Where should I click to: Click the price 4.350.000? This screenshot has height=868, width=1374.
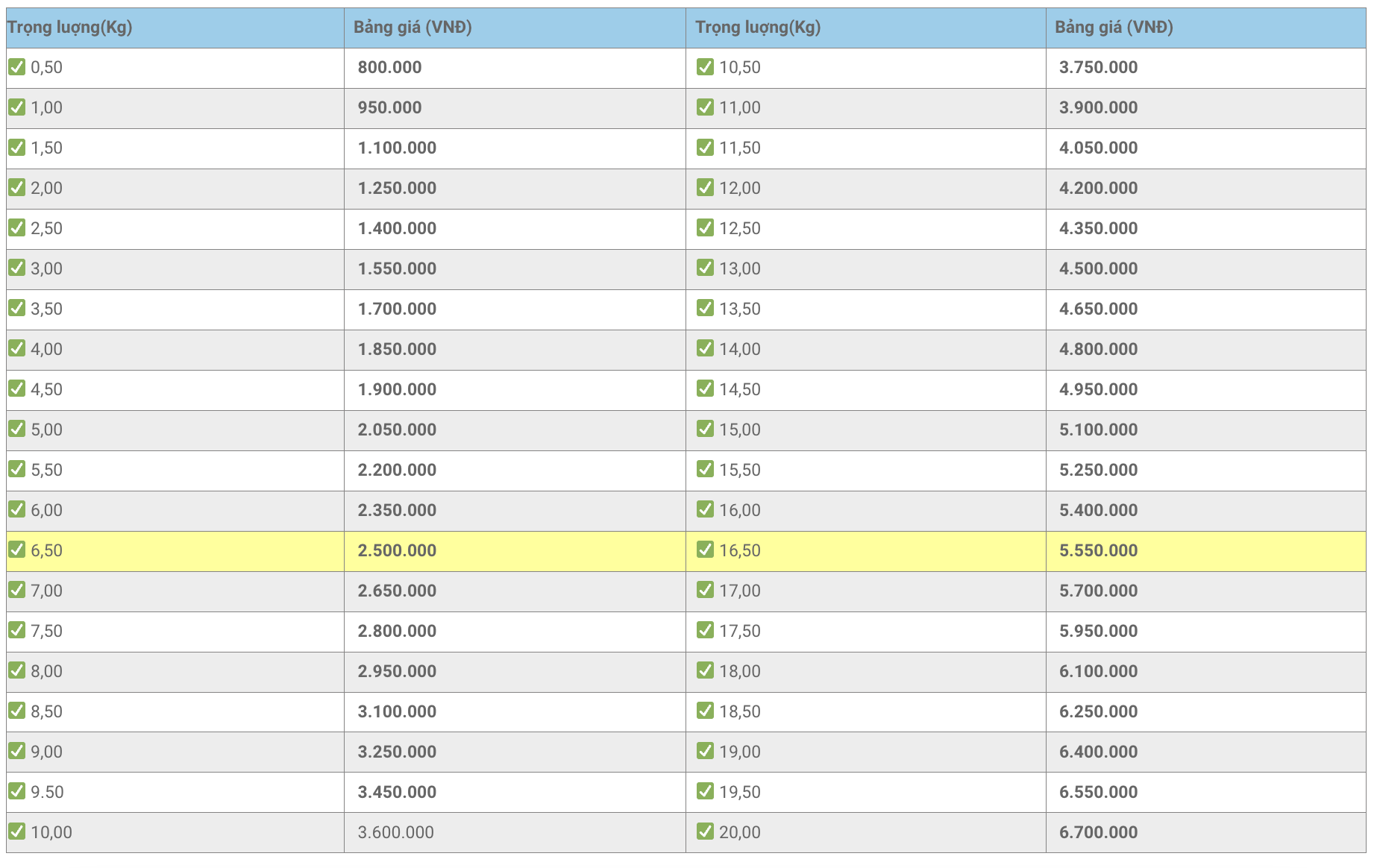[x=1099, y=228]
